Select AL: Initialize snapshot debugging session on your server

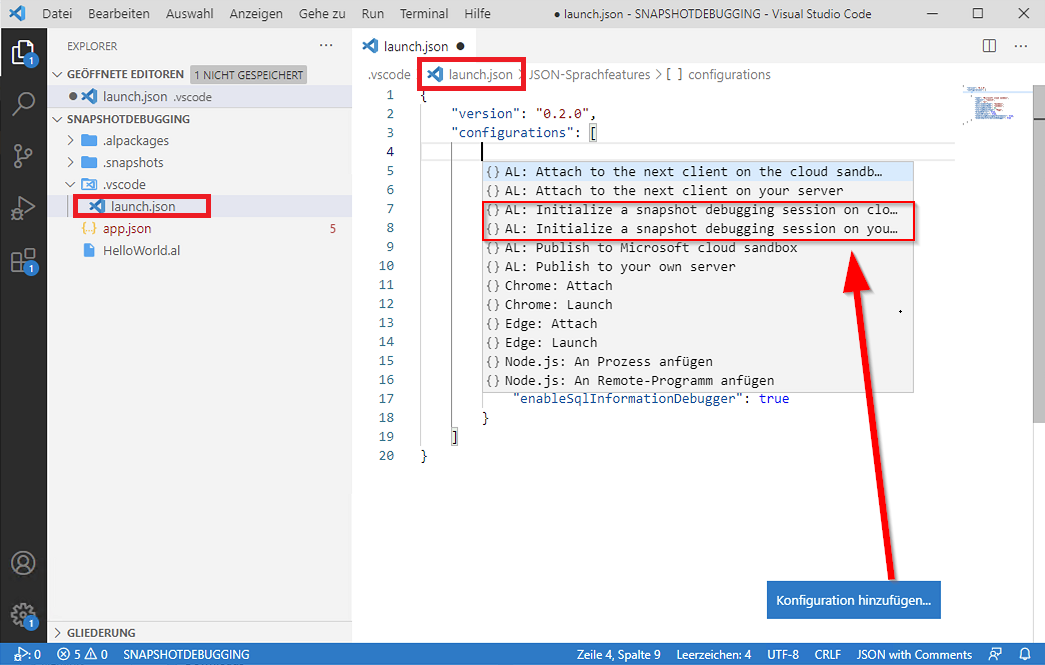[698, 229]
